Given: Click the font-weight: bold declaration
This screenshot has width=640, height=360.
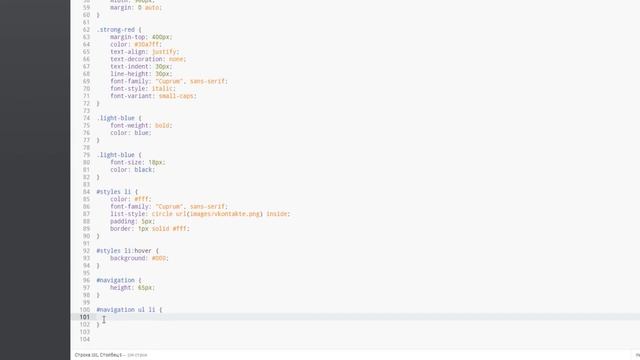Looking at the screenshot, I should pyautogui.click(x=141, y=125).
